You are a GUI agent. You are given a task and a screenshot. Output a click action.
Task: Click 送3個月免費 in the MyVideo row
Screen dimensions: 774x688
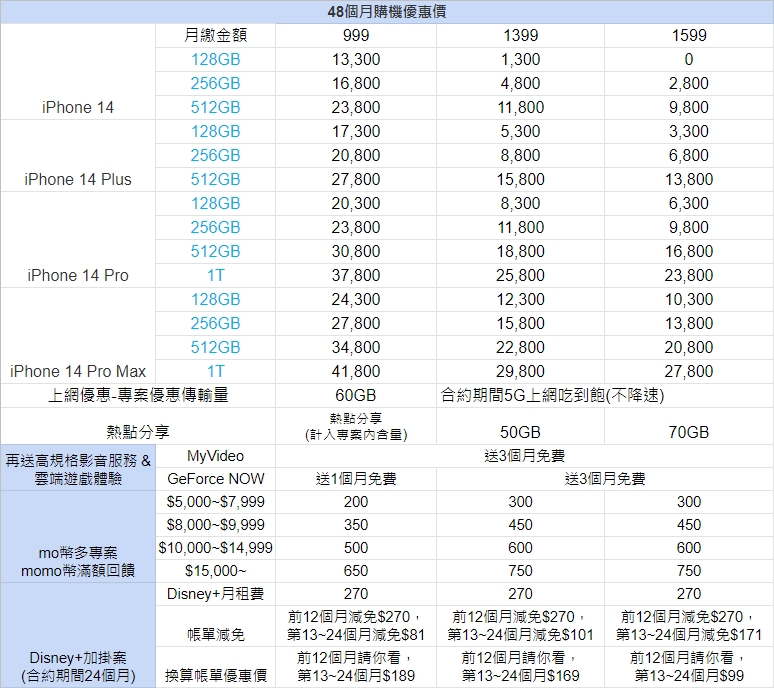[x=524, y=456]
